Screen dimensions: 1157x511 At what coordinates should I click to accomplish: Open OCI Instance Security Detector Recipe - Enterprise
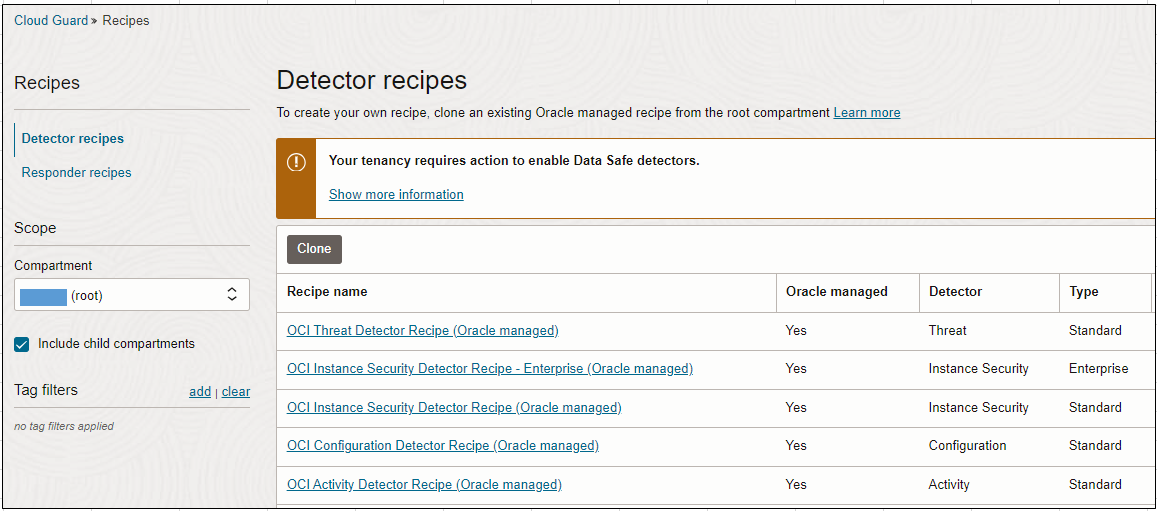(x=490, y=368)
